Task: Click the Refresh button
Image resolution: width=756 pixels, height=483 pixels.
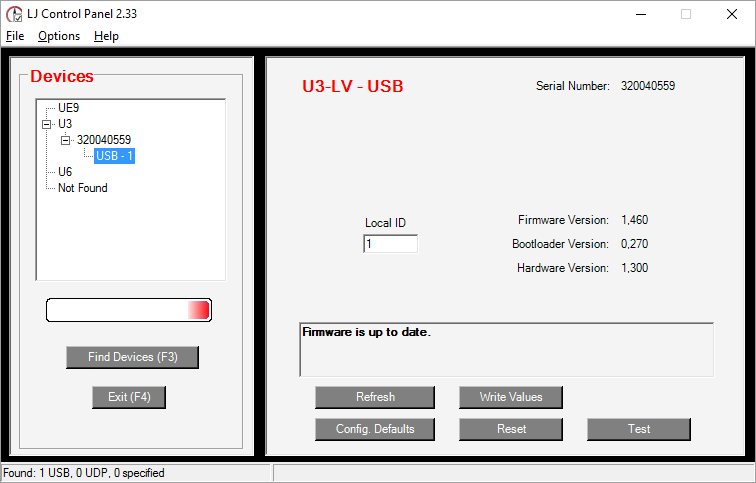Action: 375,397
